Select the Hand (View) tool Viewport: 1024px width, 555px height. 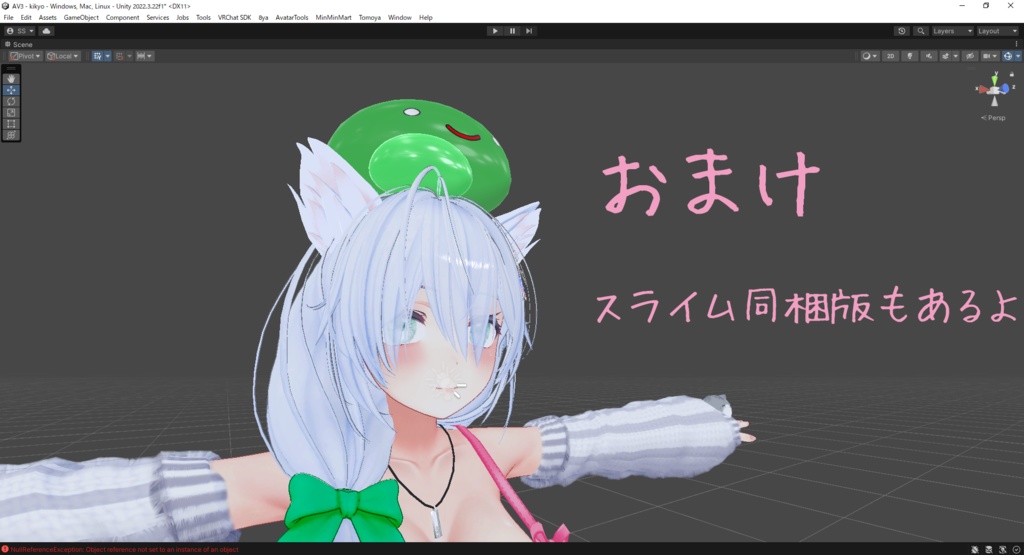tap(11, 78)
